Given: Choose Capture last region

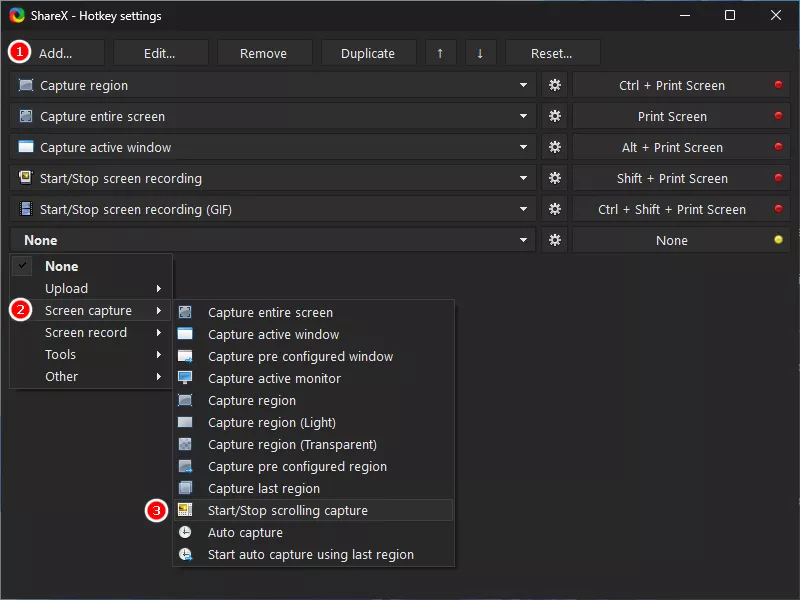Looking at the screenshot, I should point(313,488).
